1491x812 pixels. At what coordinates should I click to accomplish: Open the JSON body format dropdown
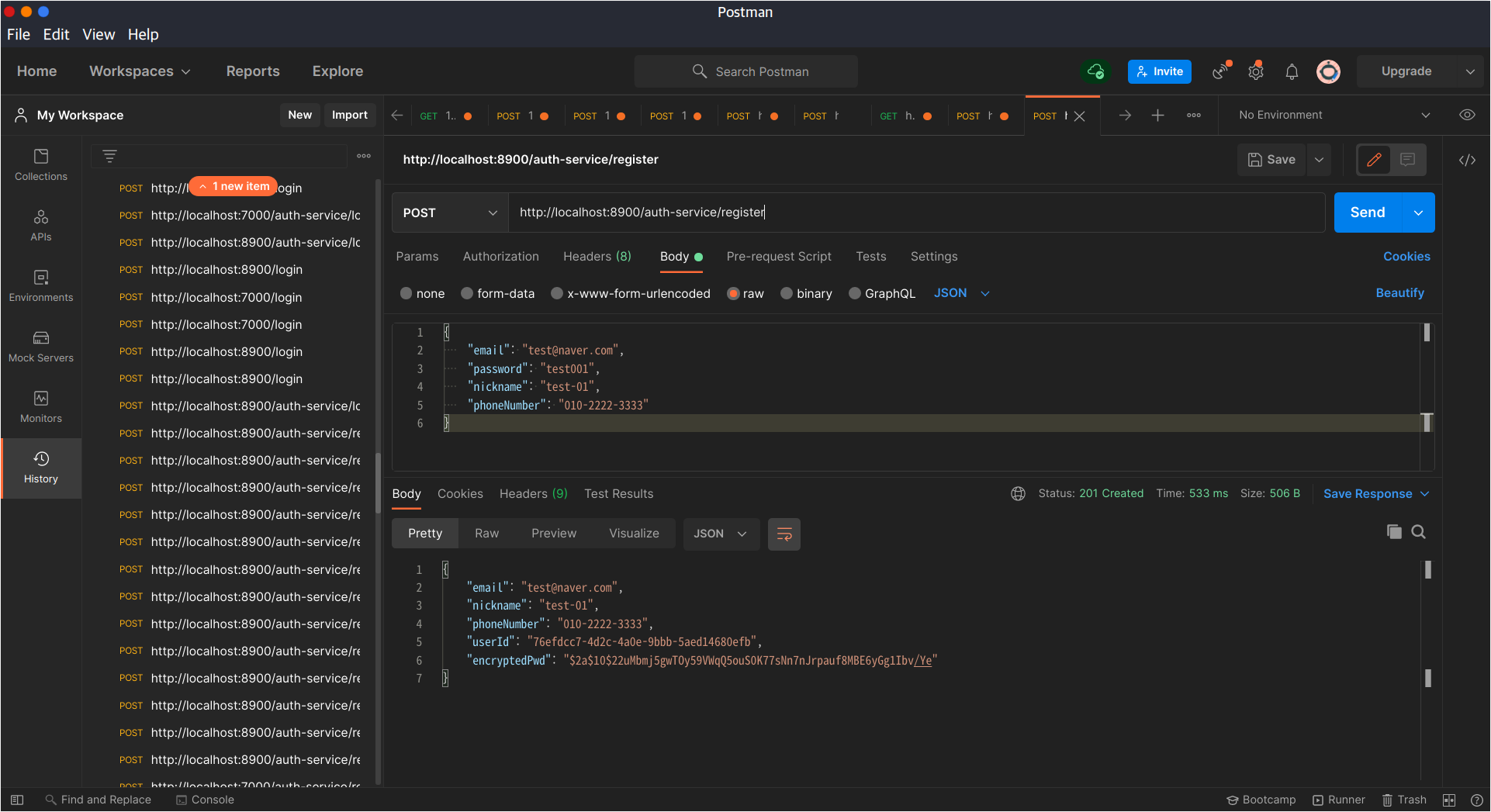click(961, 293)
